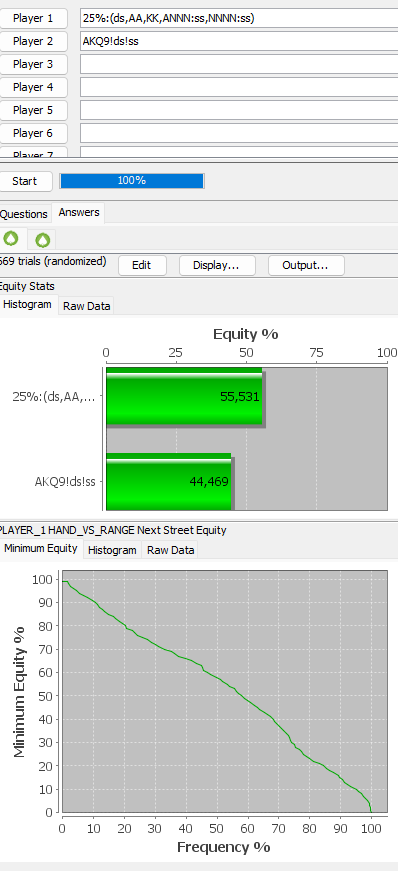
Task: Open Next Street Equity Histogram tab
Action: tap(112, 550)
